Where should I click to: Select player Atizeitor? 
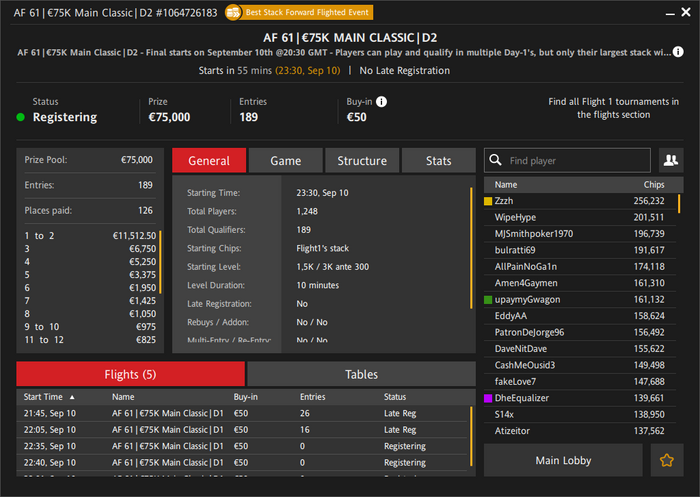580,431
